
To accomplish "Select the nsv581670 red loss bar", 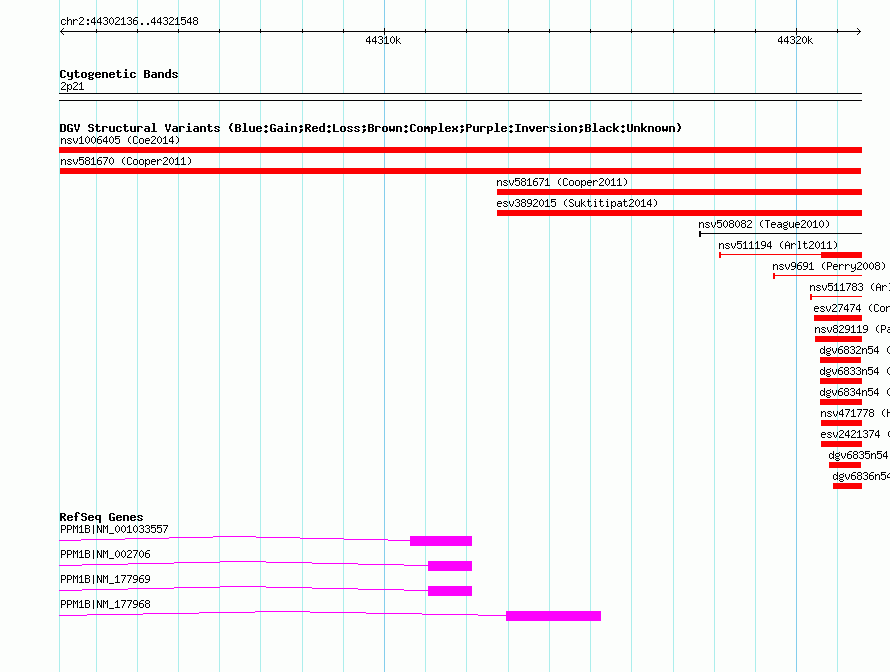I will point(460,171).
